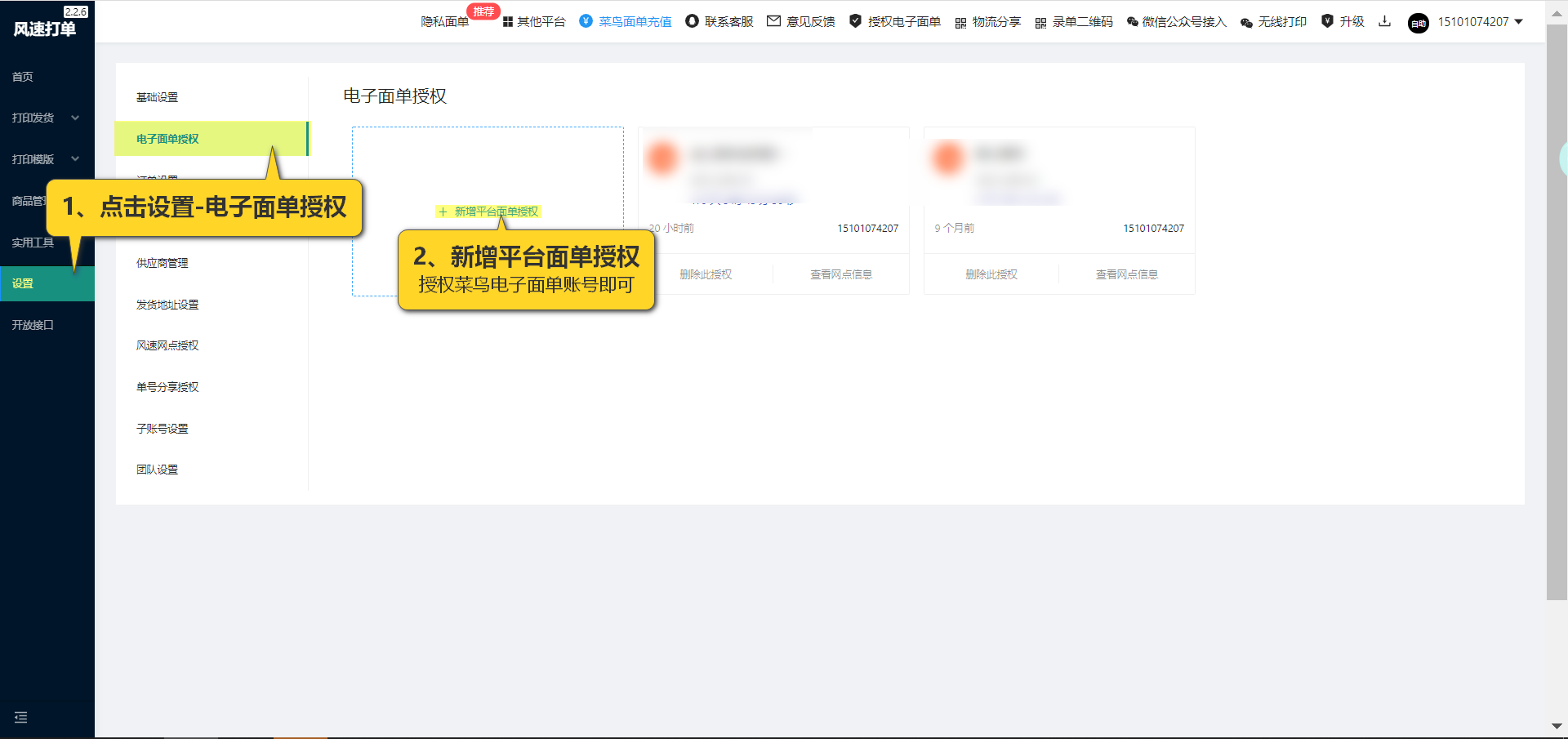Click 查看网点信息 on the 9 个月前 card

1127,274
